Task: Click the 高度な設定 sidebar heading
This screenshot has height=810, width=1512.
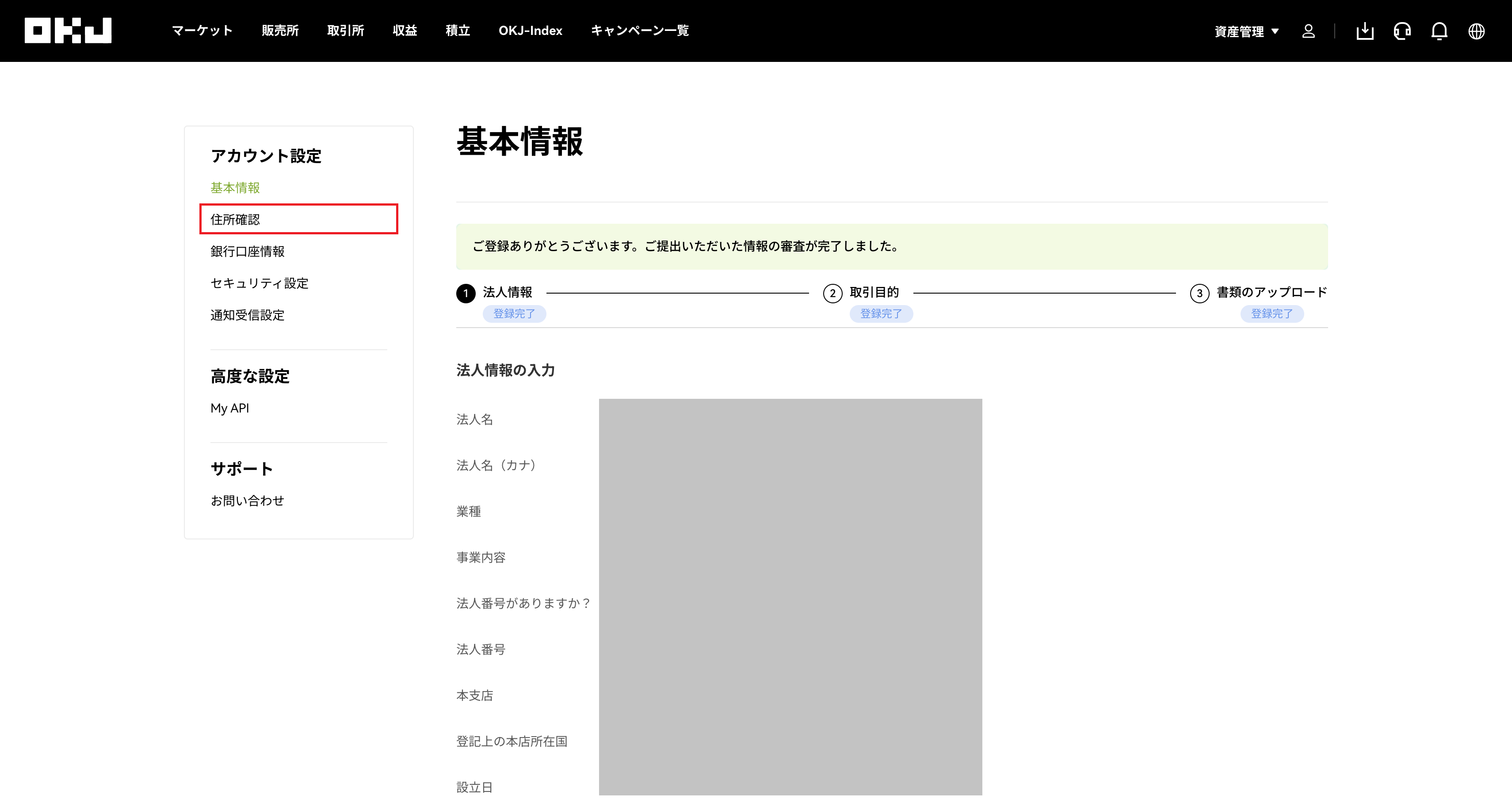Action: (x=250, y=376)
